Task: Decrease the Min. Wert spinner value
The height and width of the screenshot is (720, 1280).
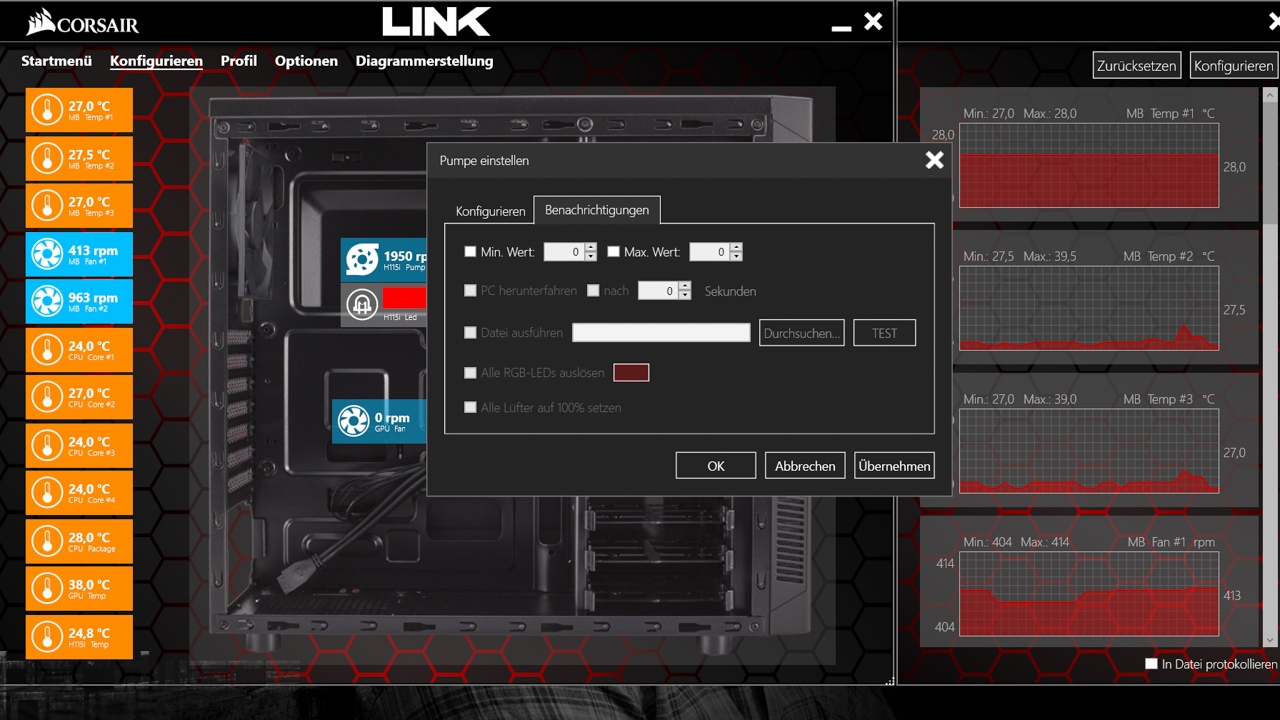Action: 590,256
